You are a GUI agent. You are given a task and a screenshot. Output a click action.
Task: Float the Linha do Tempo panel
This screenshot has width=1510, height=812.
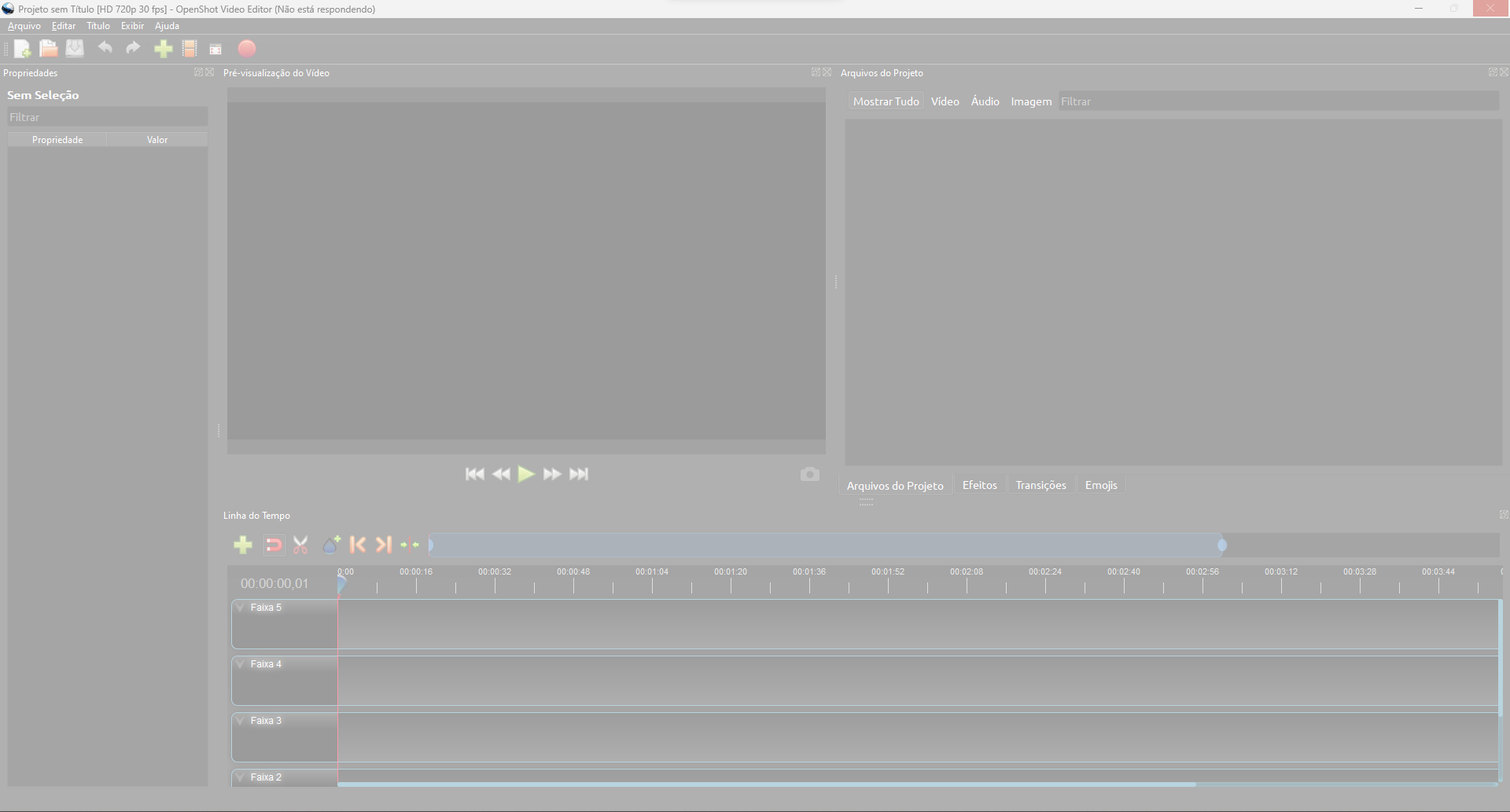pyautogui.click(x=1504, y=515)
